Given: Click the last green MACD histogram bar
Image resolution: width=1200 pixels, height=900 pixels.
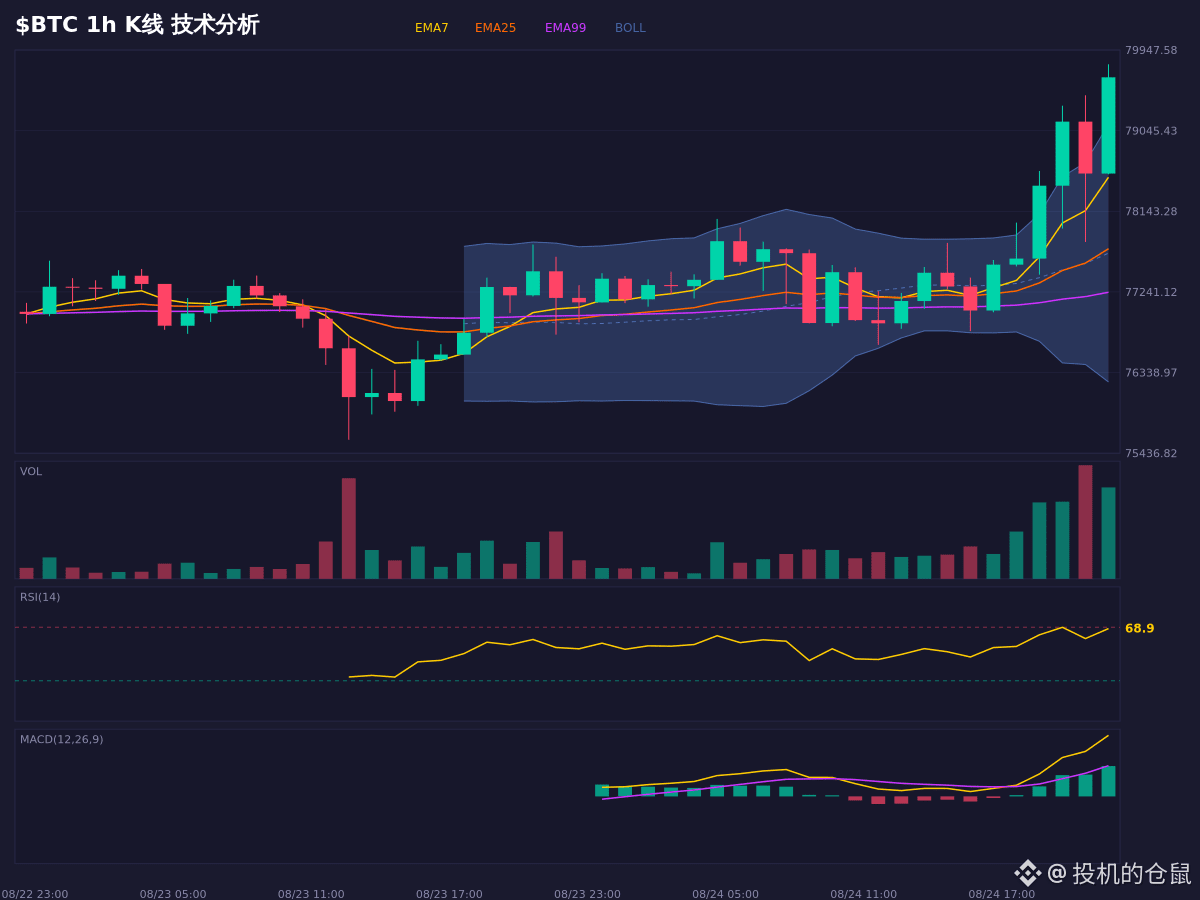Looking at the screenshot, I should click(x=1108, y=781).
